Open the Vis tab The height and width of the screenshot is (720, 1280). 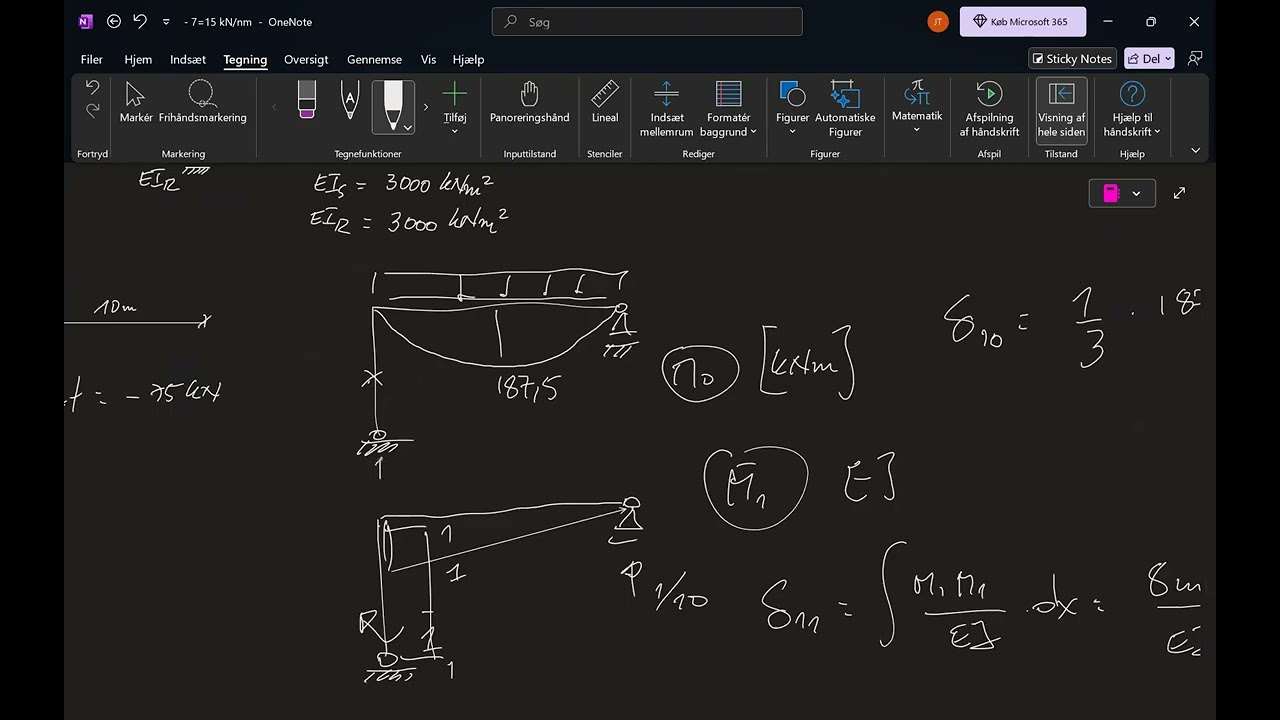428,60
